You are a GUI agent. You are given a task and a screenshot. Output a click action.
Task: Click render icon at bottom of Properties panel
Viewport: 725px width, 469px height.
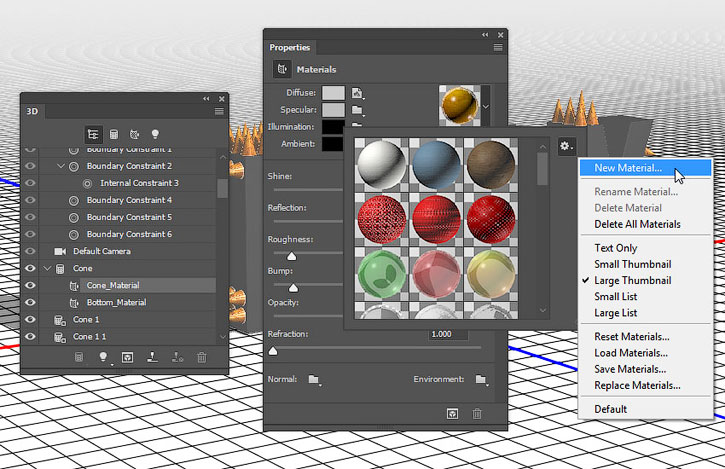pyautogui.click(x=452, y=413)
